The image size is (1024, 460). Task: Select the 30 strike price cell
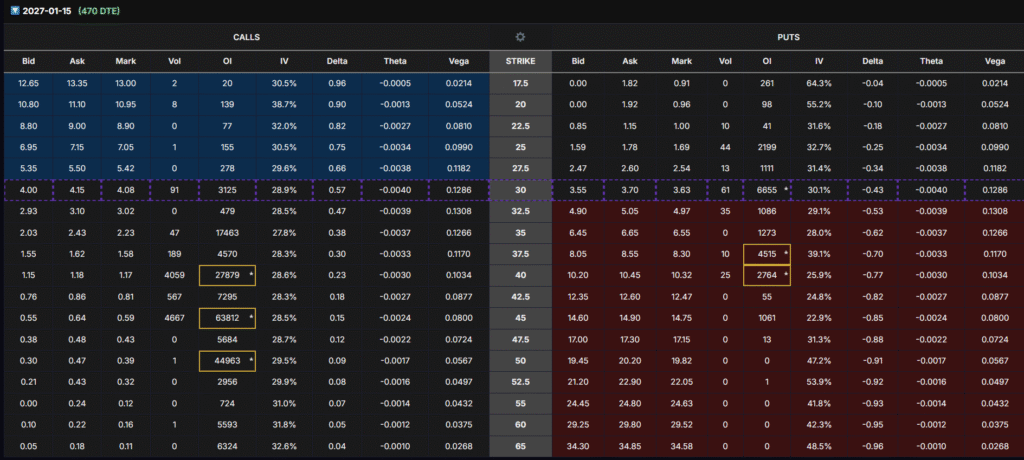click(520, 189)
